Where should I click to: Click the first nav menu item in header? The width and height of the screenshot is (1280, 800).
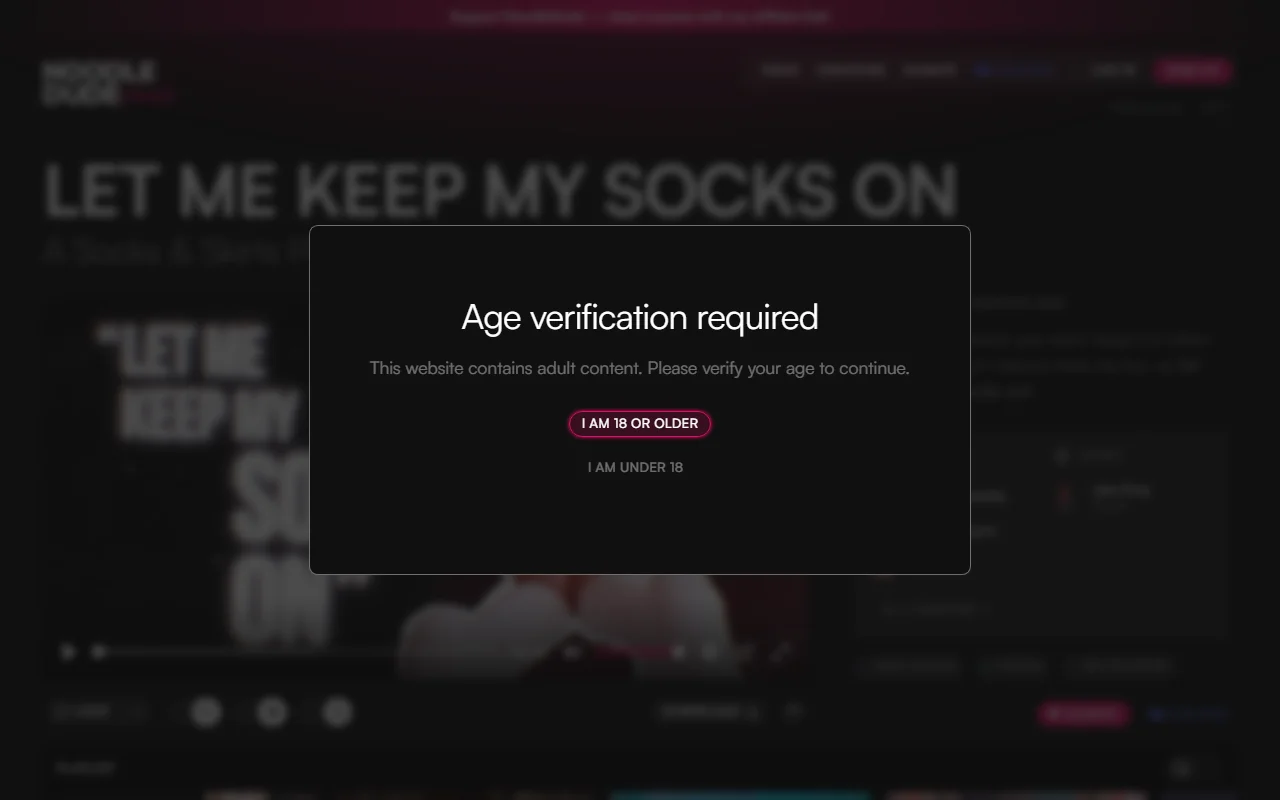[780, 70]
